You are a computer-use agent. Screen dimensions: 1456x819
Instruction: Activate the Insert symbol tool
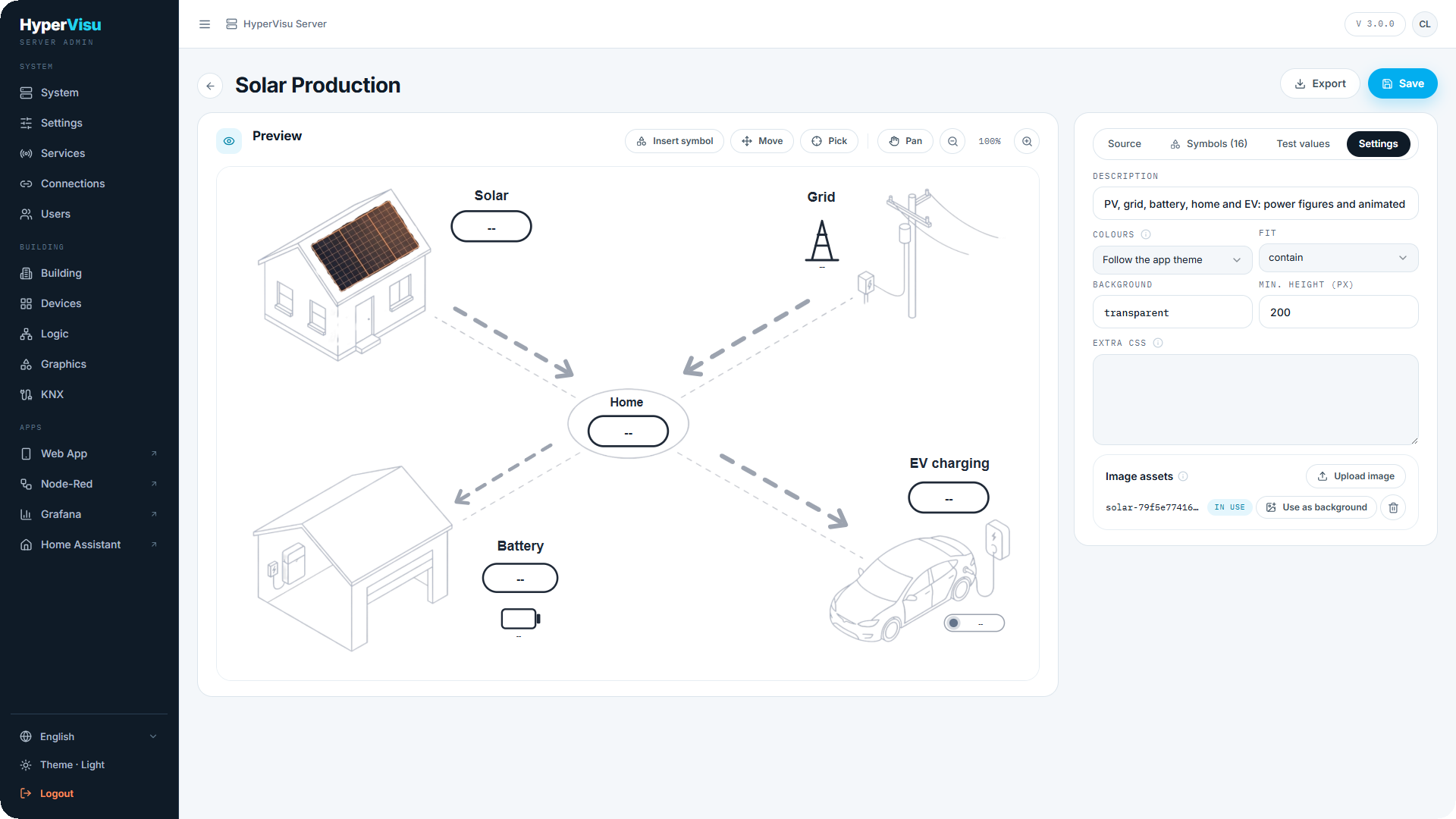[674, 141]
